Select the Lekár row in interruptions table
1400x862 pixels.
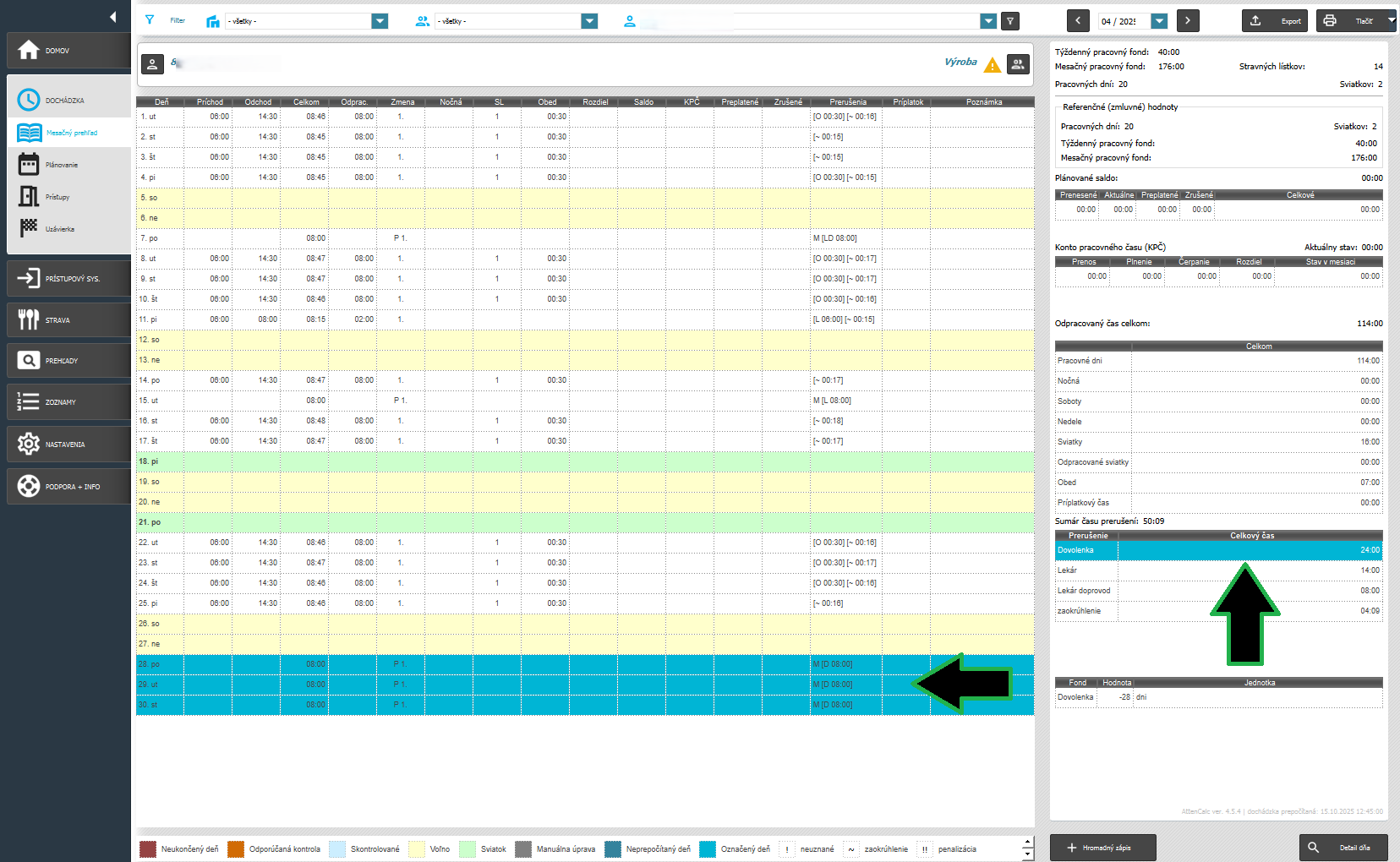[x=1217, y=570]
